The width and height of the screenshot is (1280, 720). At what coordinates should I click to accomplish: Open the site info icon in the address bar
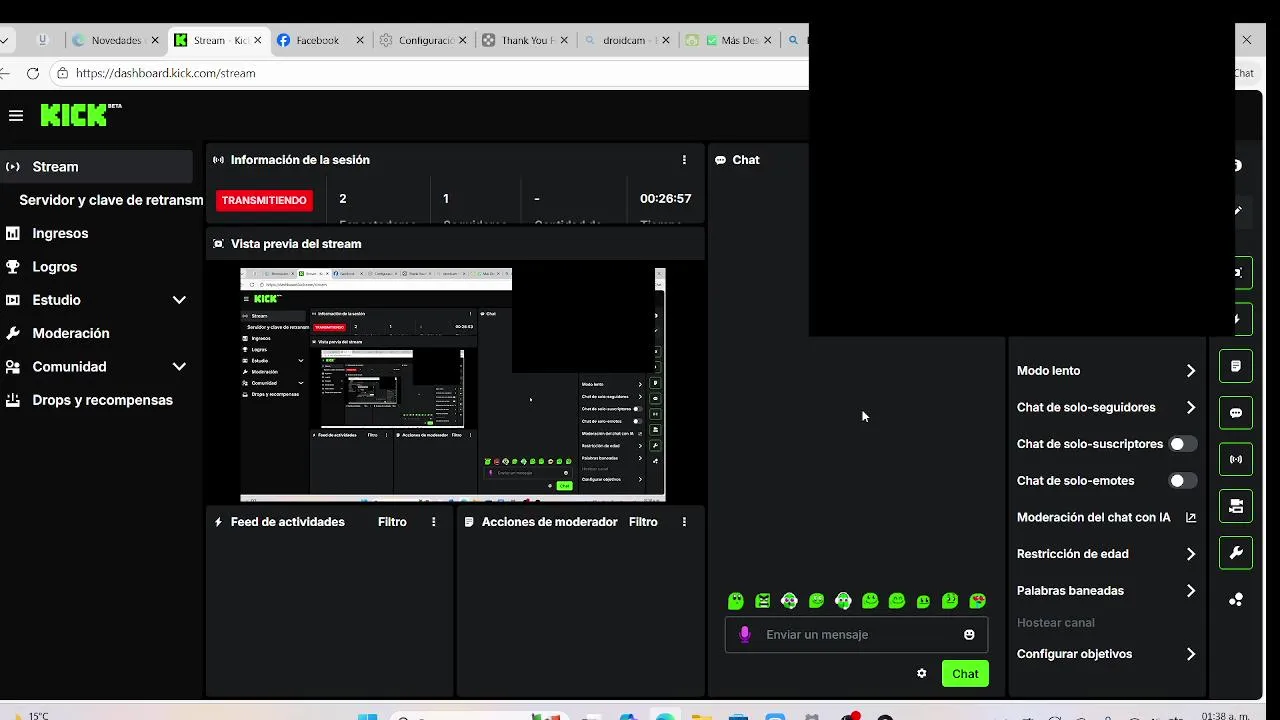coord(62,73)
